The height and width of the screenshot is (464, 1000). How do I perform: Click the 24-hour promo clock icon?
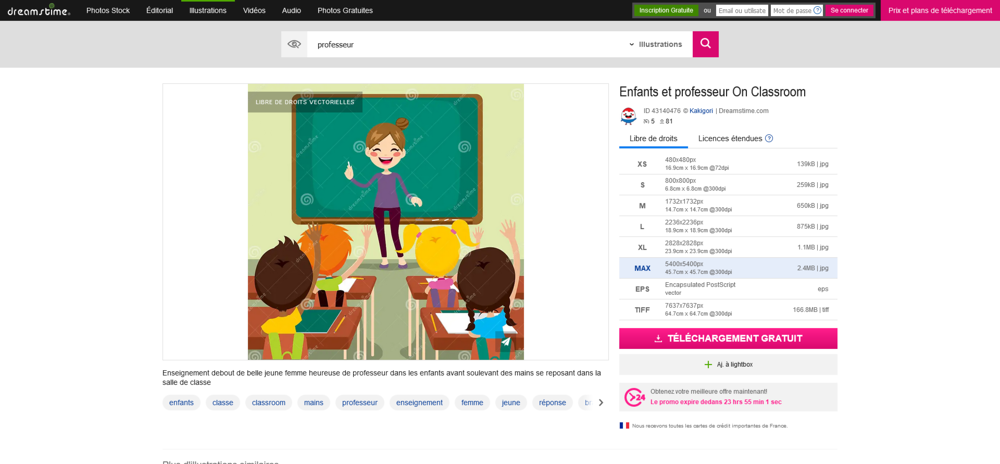(634, 397)
